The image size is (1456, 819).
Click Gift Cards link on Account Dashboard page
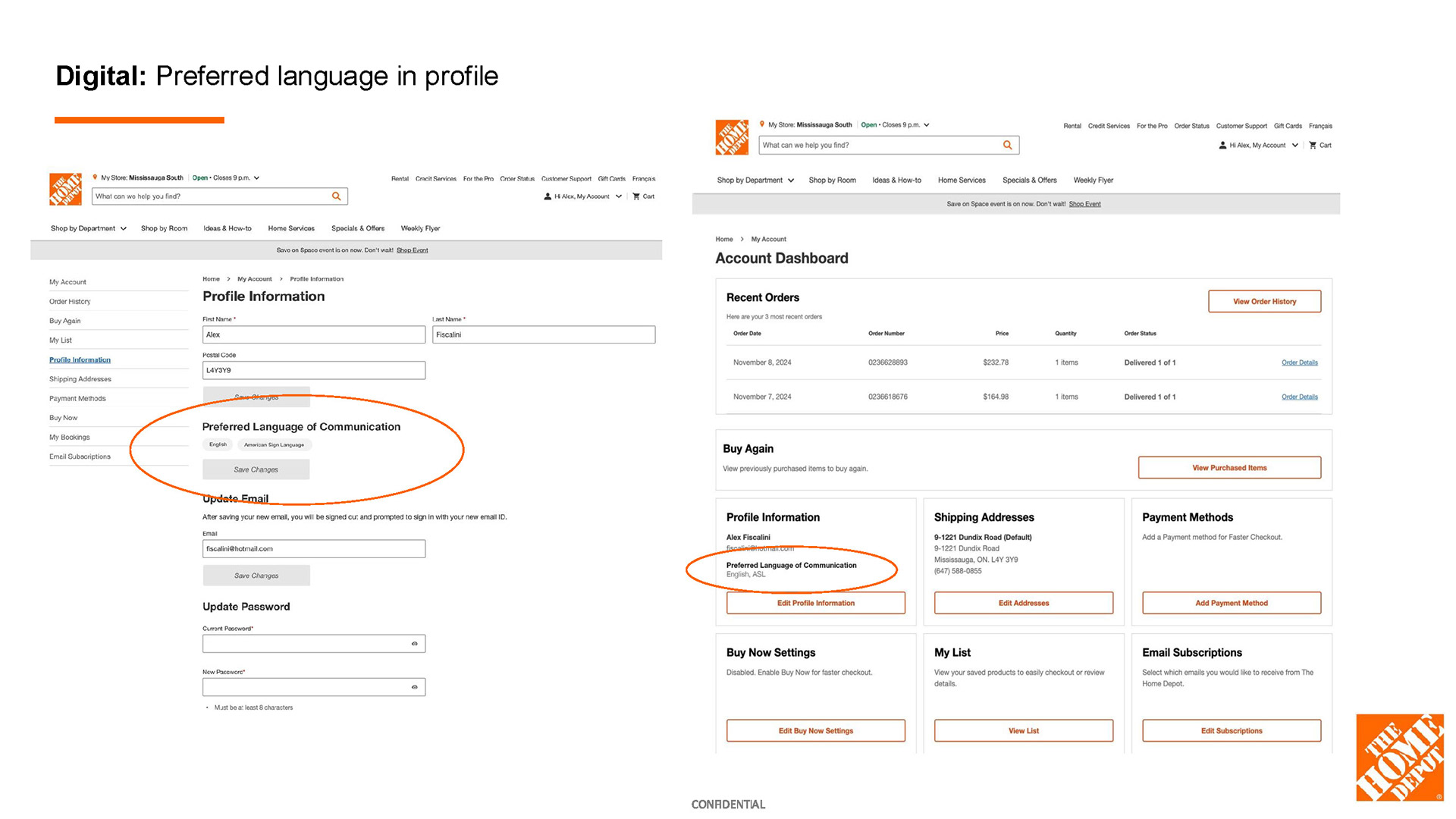(x=1288, y=126)
